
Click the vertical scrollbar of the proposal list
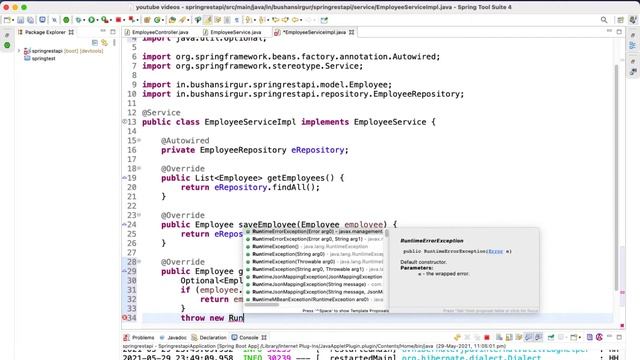click(387, 234)
